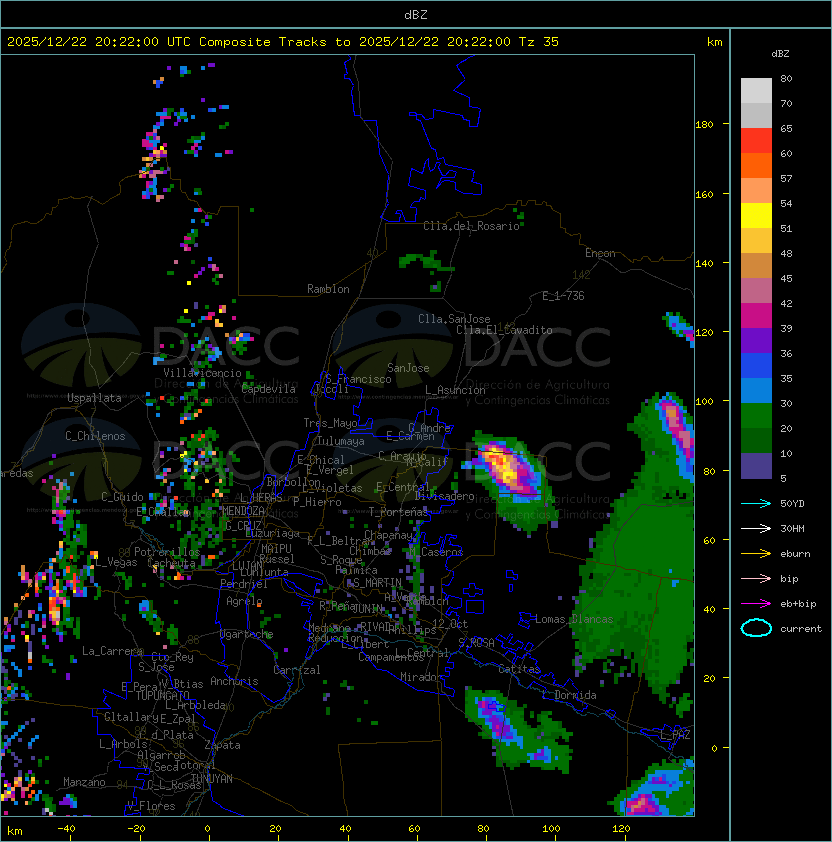
Task: Click the yellow eburn arrow in legend
Action: 756,554
